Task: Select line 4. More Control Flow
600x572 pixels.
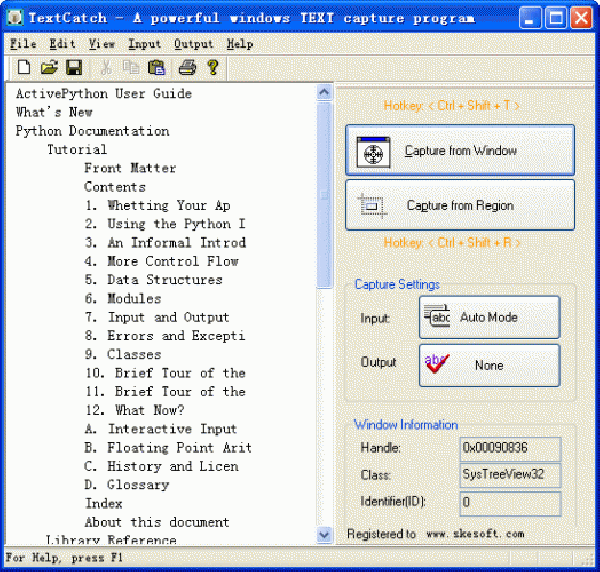Action: (x=161, y=261)
